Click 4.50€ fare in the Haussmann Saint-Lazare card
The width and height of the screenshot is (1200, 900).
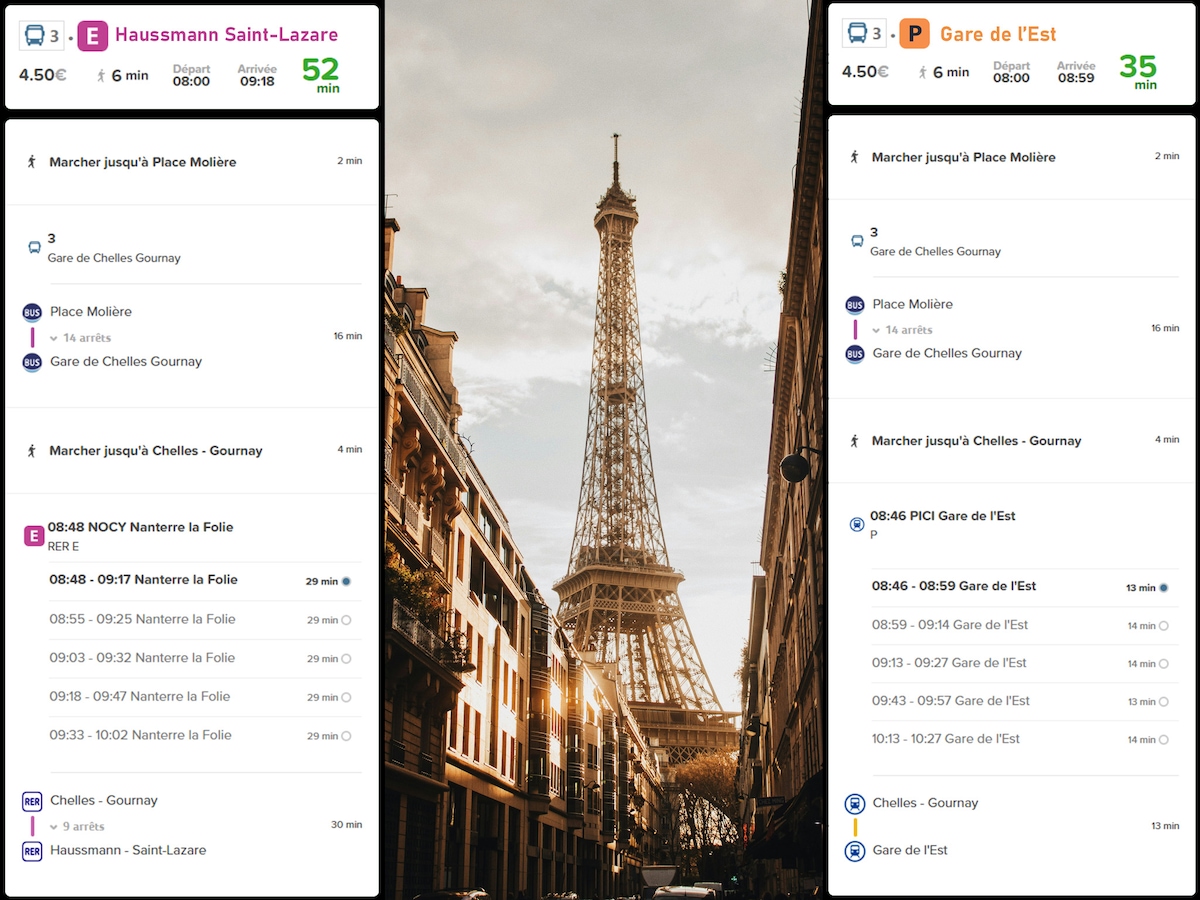click(43, 75)
